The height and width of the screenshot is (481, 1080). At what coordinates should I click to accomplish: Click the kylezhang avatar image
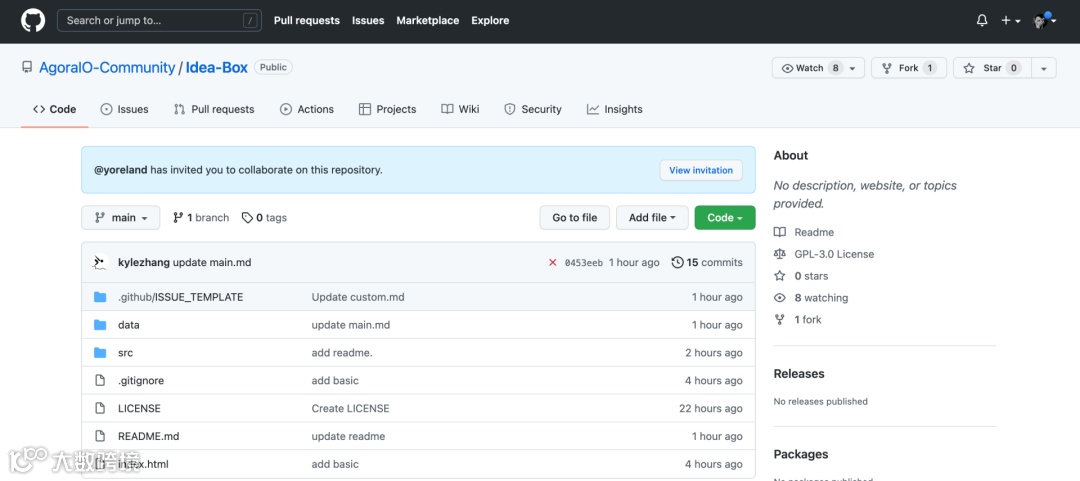click(x=101, y=262)
